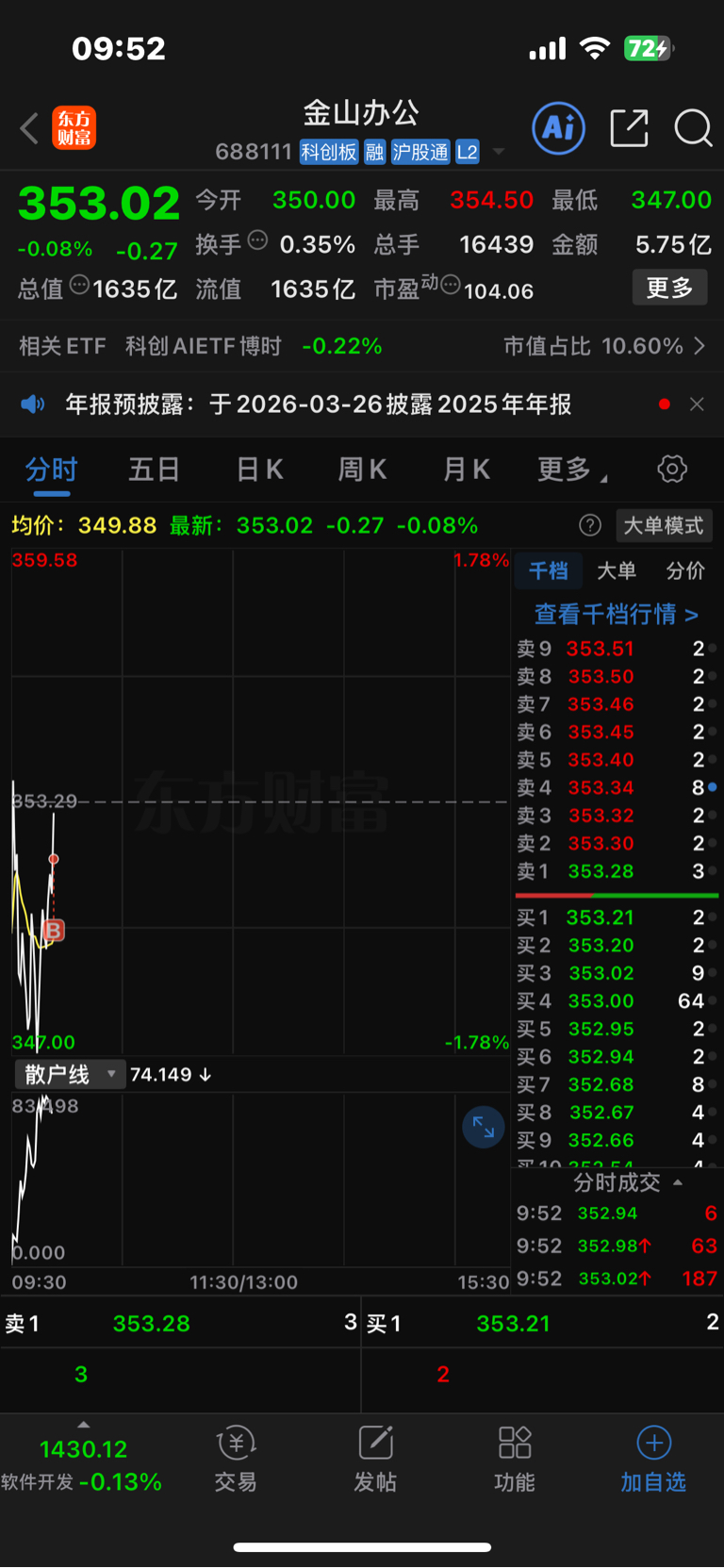The width and height of the screenshot is (724, 1568).
Task: Tap the B buy marker on chart
Action: tap(54, 931)
